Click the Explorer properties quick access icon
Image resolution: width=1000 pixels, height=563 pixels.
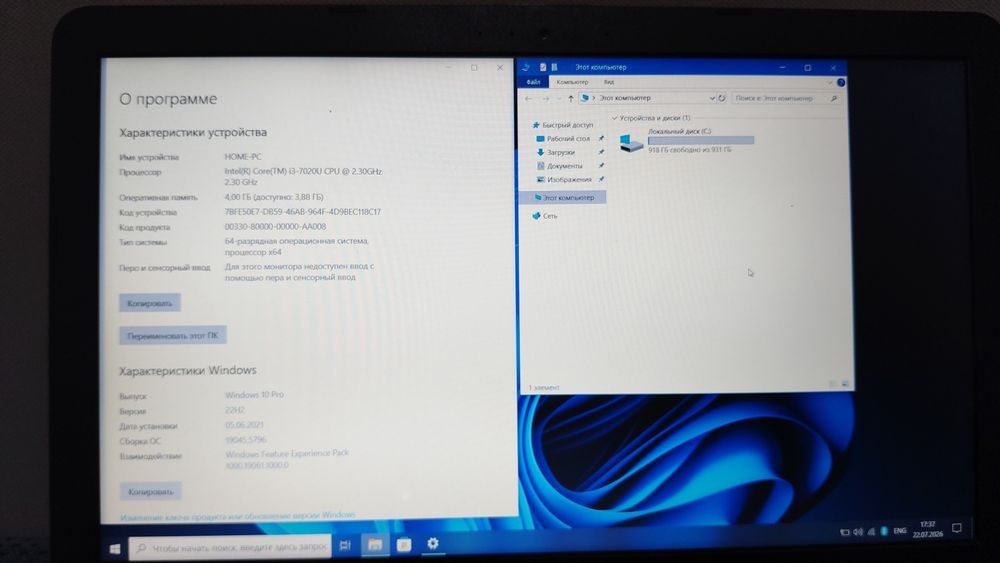(x=543, y=67)
